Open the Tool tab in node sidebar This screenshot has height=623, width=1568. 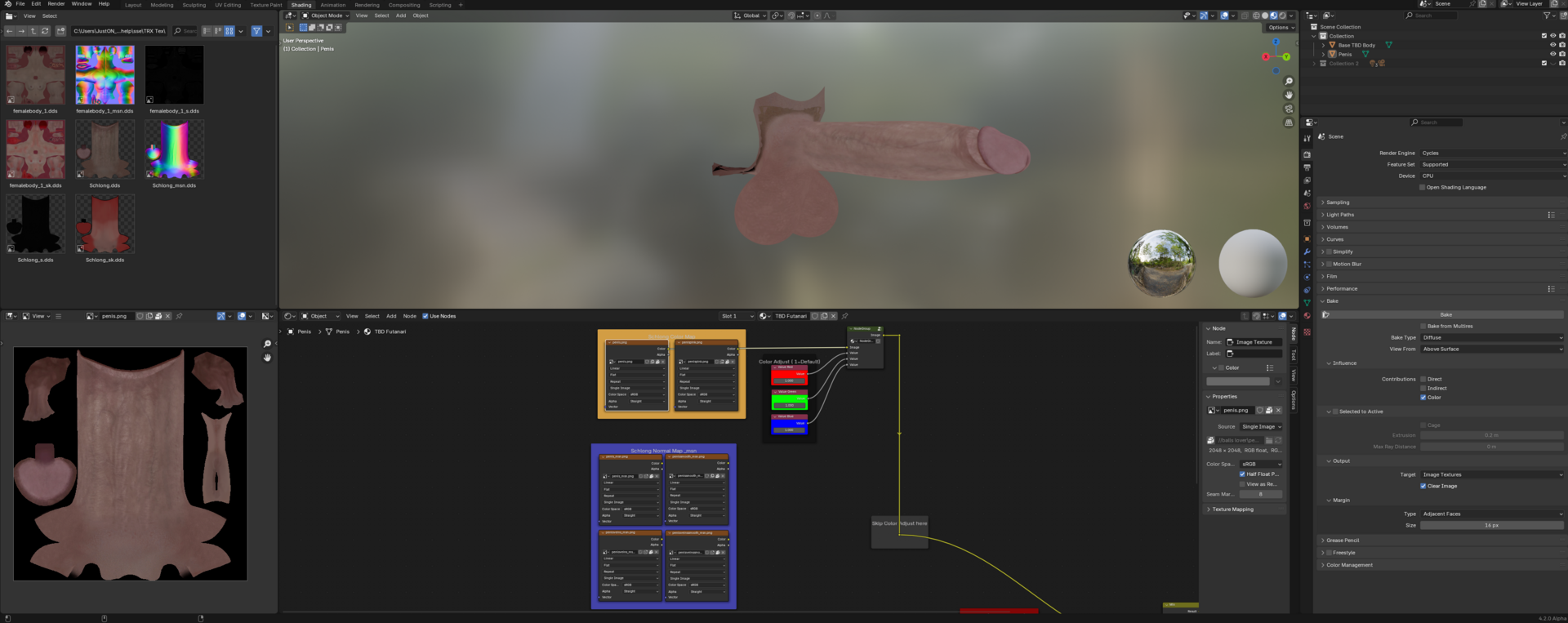[1294, 355]
